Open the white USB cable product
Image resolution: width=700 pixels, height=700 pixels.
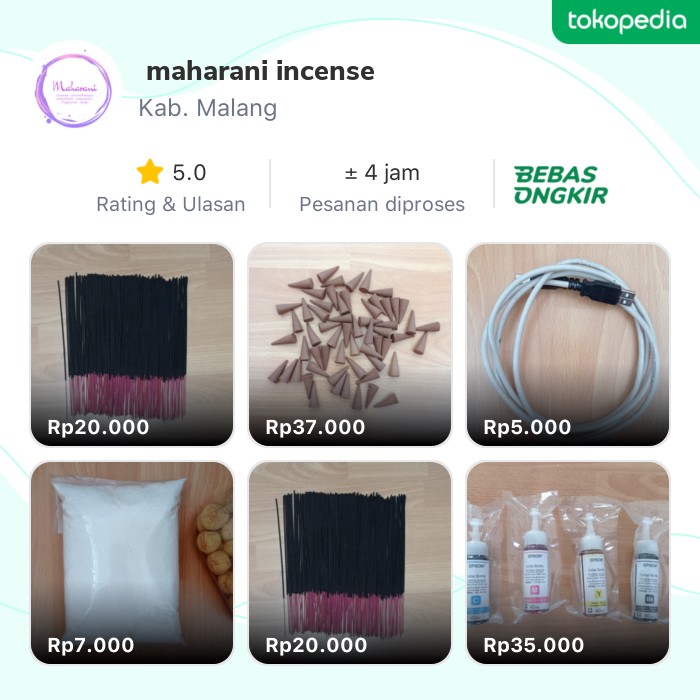(568, 345)
